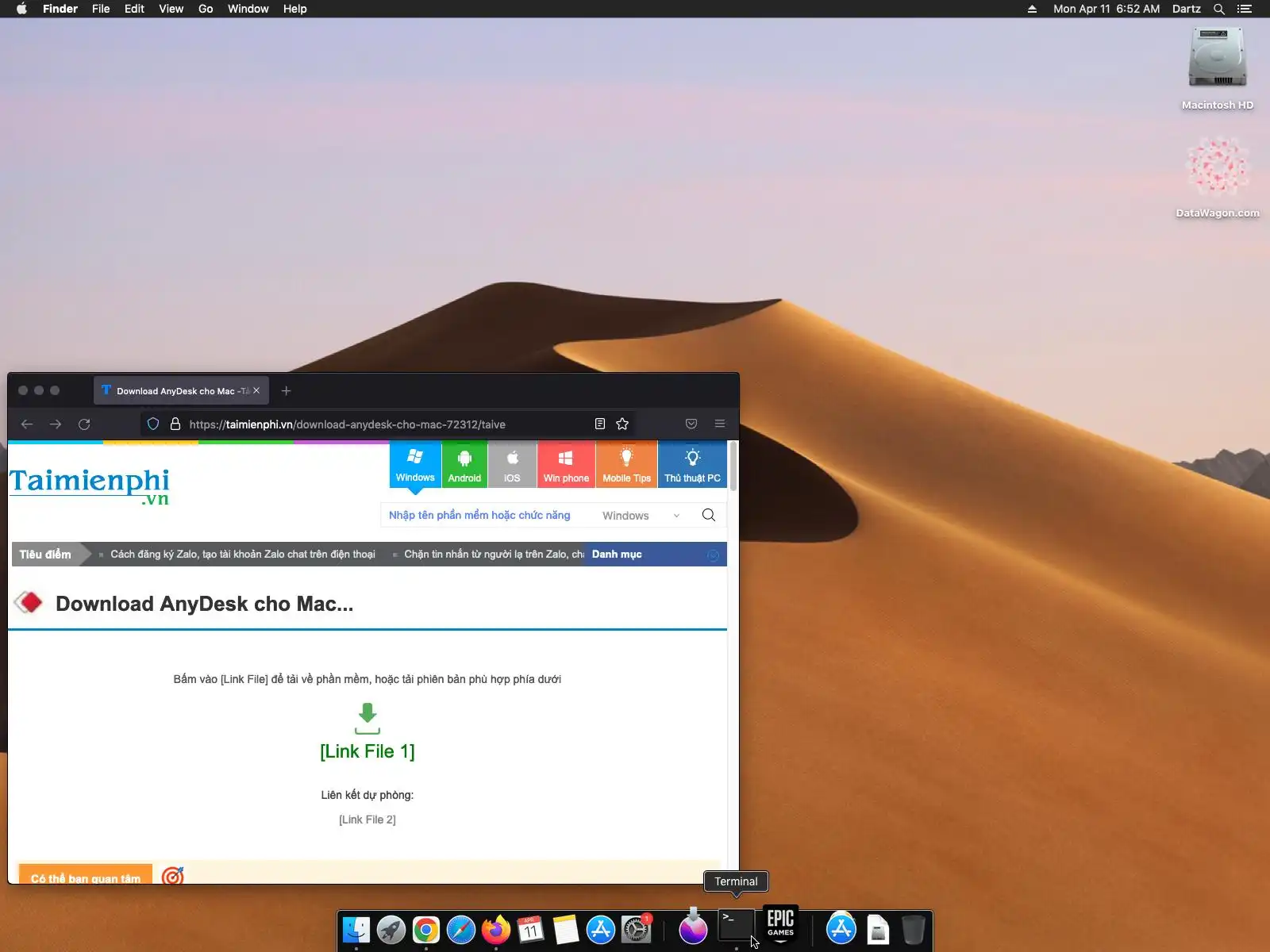Open the App Store icon beside Notes

[601, 930]
